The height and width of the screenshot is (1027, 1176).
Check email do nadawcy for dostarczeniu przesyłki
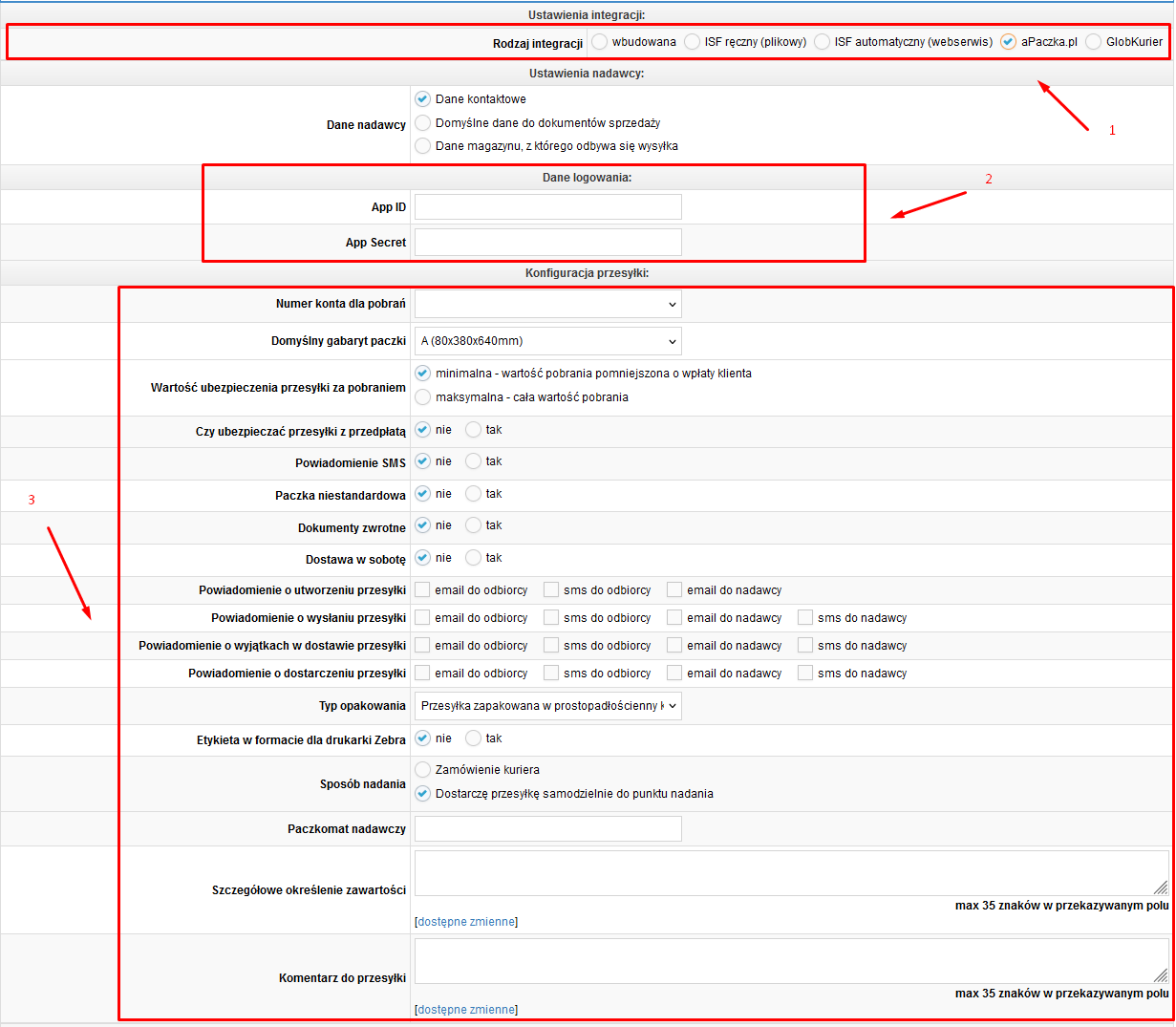(x=674, y=674)
